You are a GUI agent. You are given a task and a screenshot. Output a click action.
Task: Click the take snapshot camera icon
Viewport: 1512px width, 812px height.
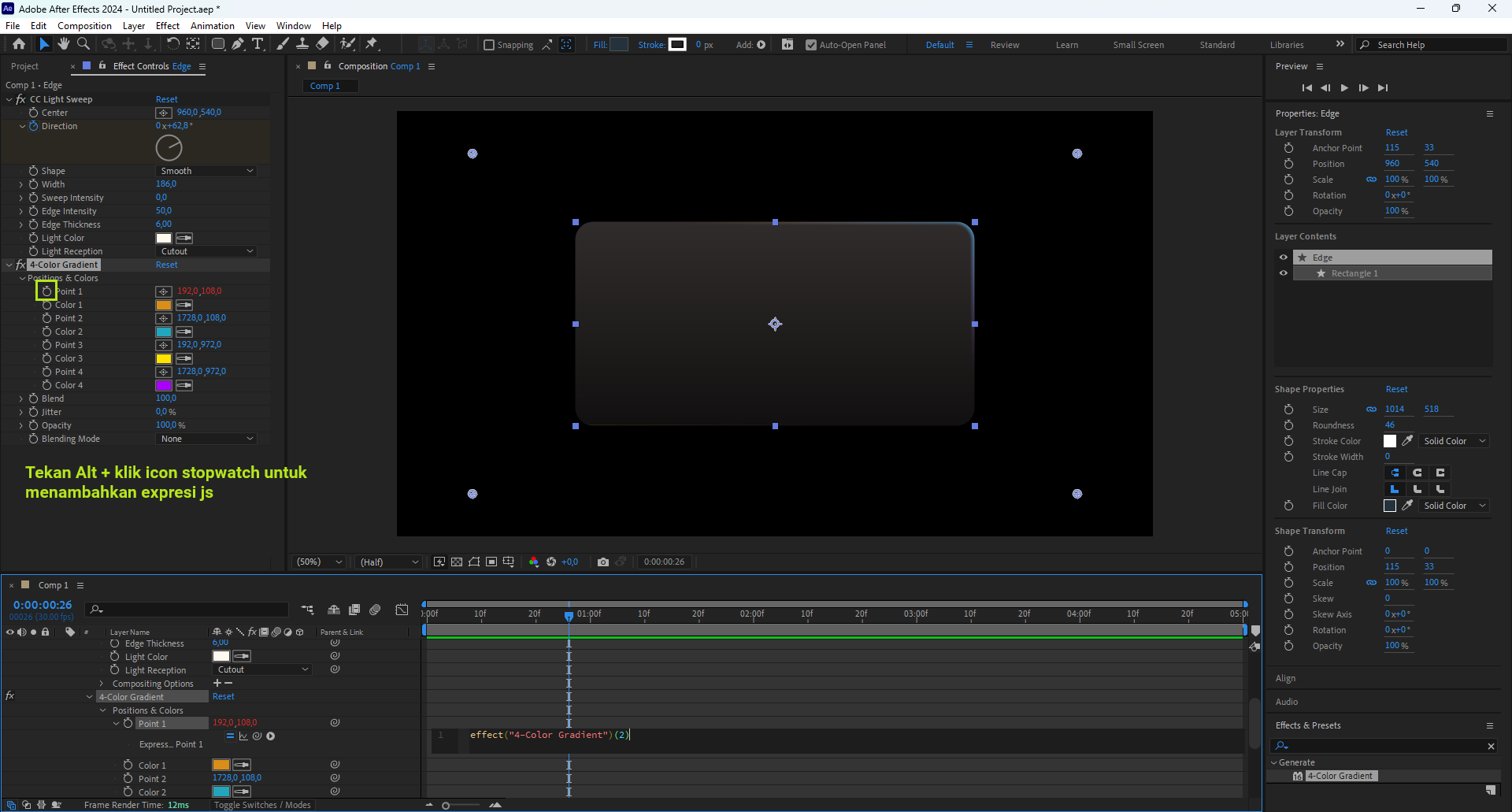(x=603, y=562)
